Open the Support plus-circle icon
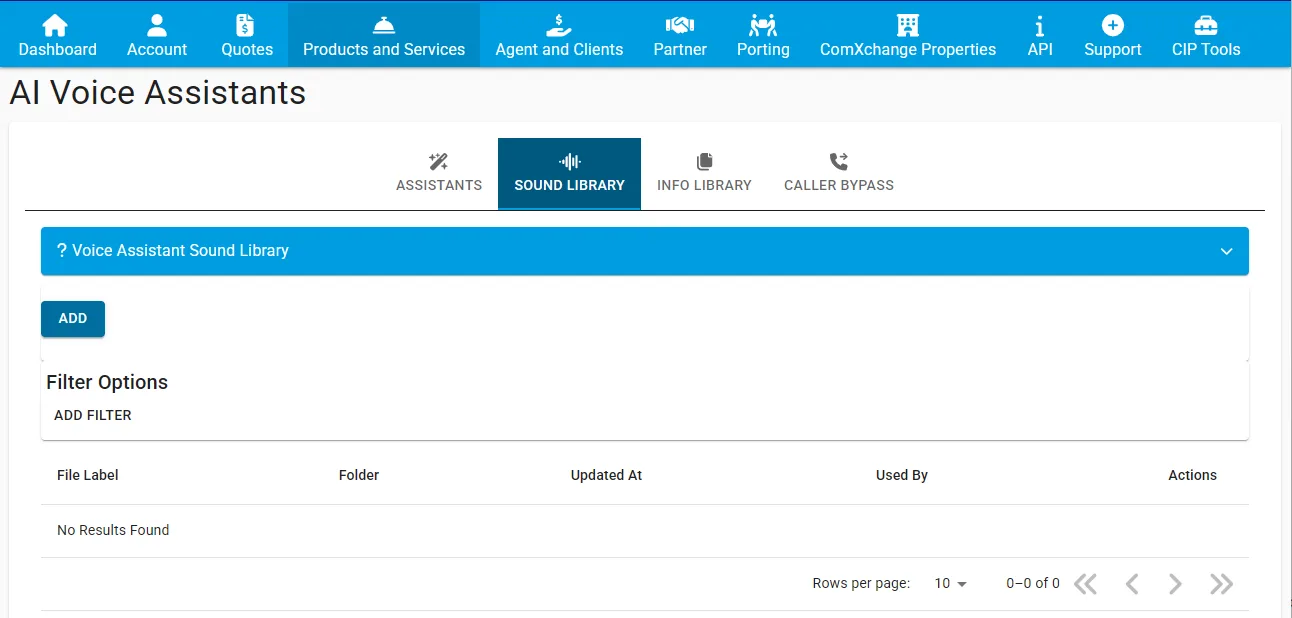 click(x=1113, y=25)
